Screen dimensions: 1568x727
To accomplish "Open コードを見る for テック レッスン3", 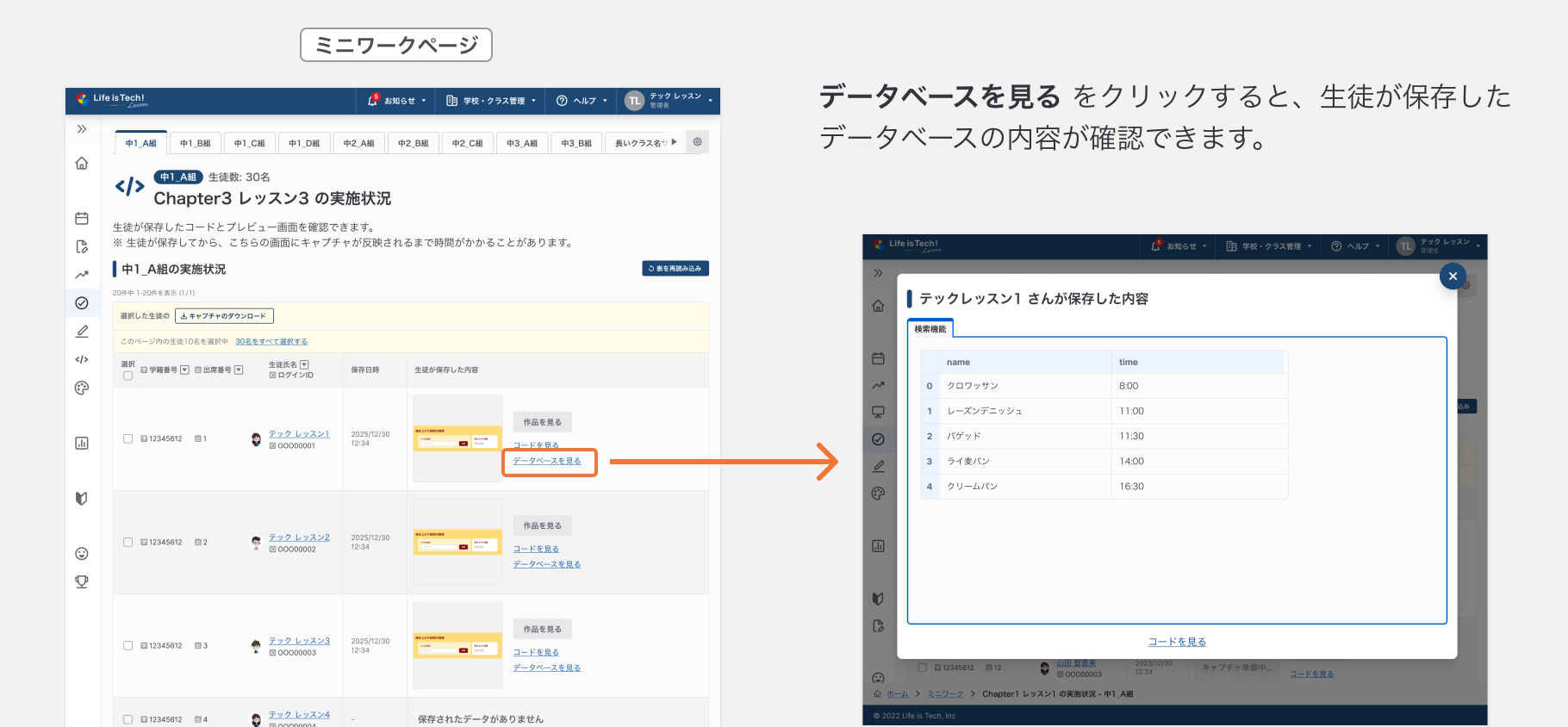I will (x=536, y=652).
